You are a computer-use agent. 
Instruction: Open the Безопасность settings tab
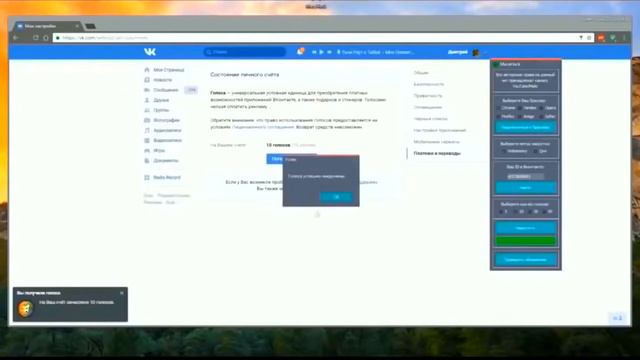click(x=429, y=84)
